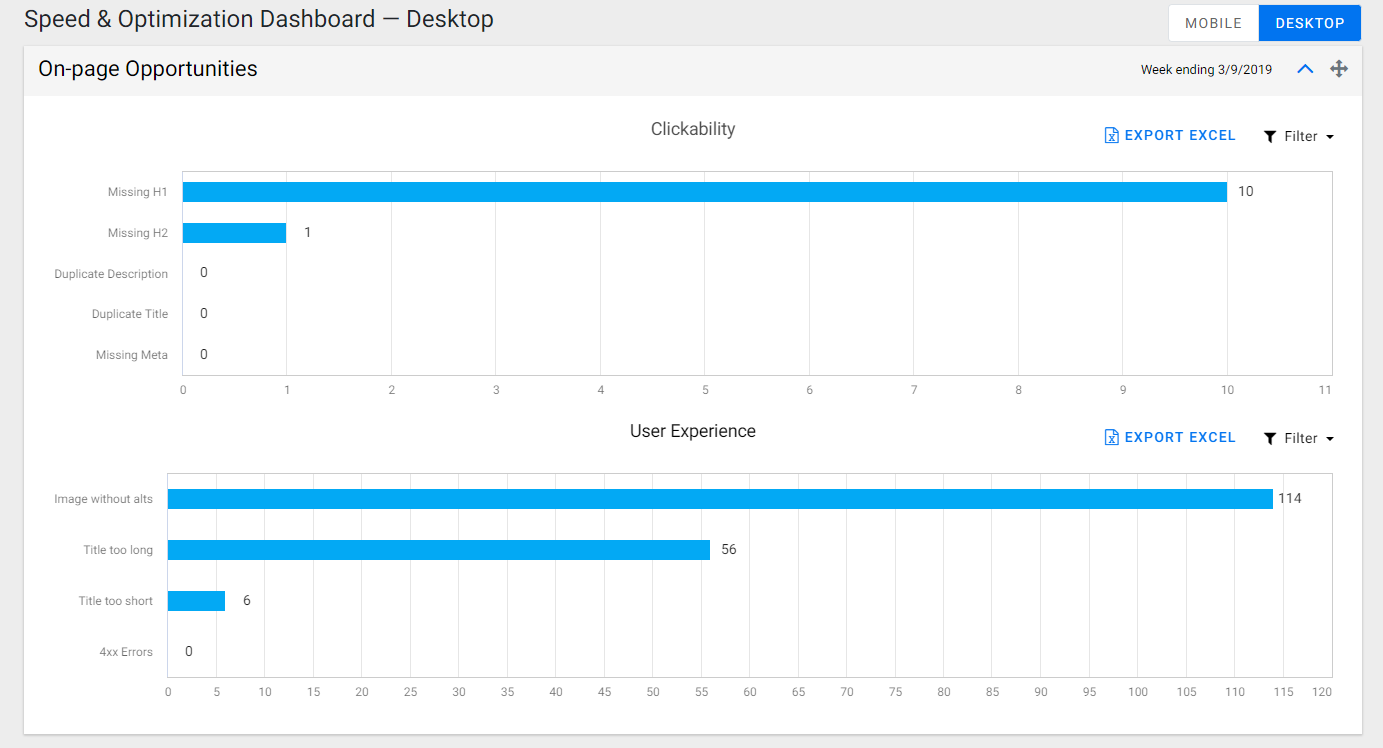Click the funnel icon beside User Experience Filter

[1270, 438]
